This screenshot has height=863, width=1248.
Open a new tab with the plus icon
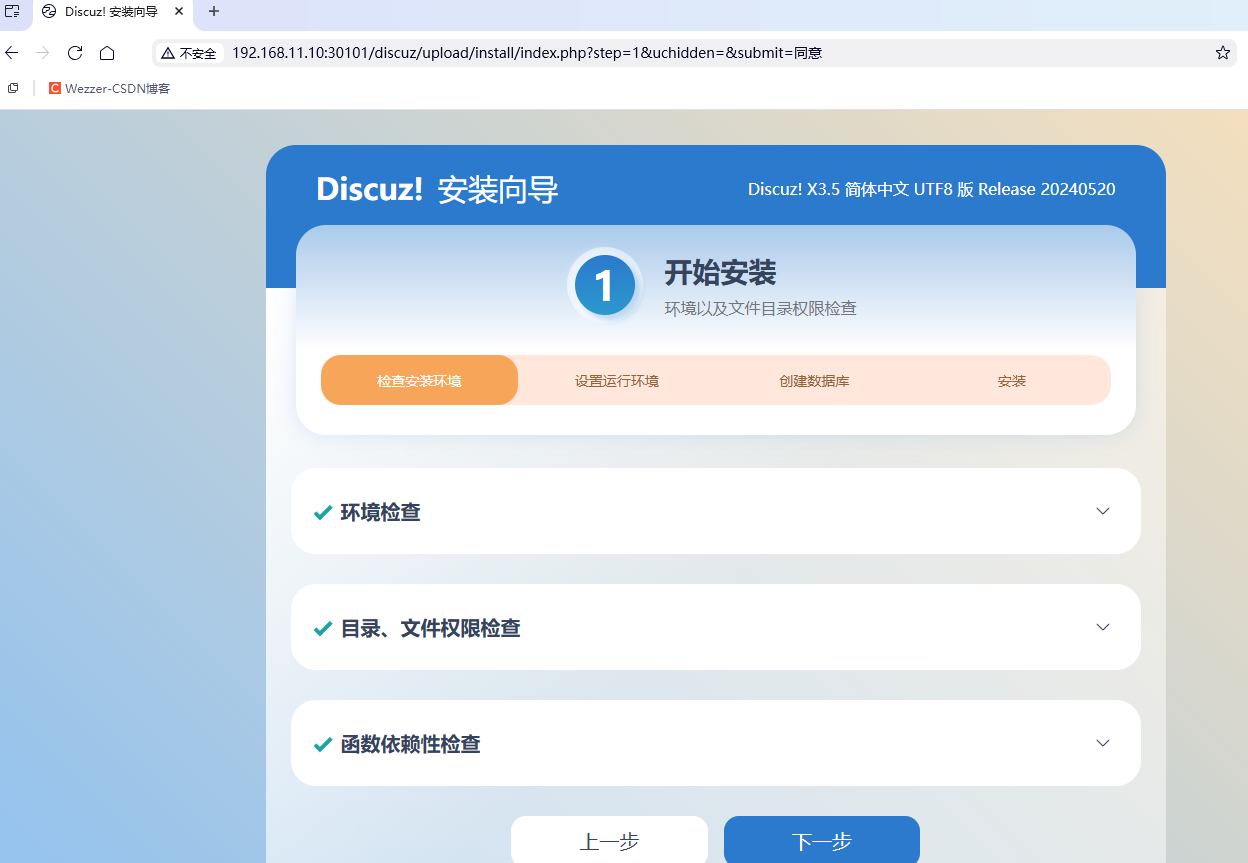tap(213, 11)
